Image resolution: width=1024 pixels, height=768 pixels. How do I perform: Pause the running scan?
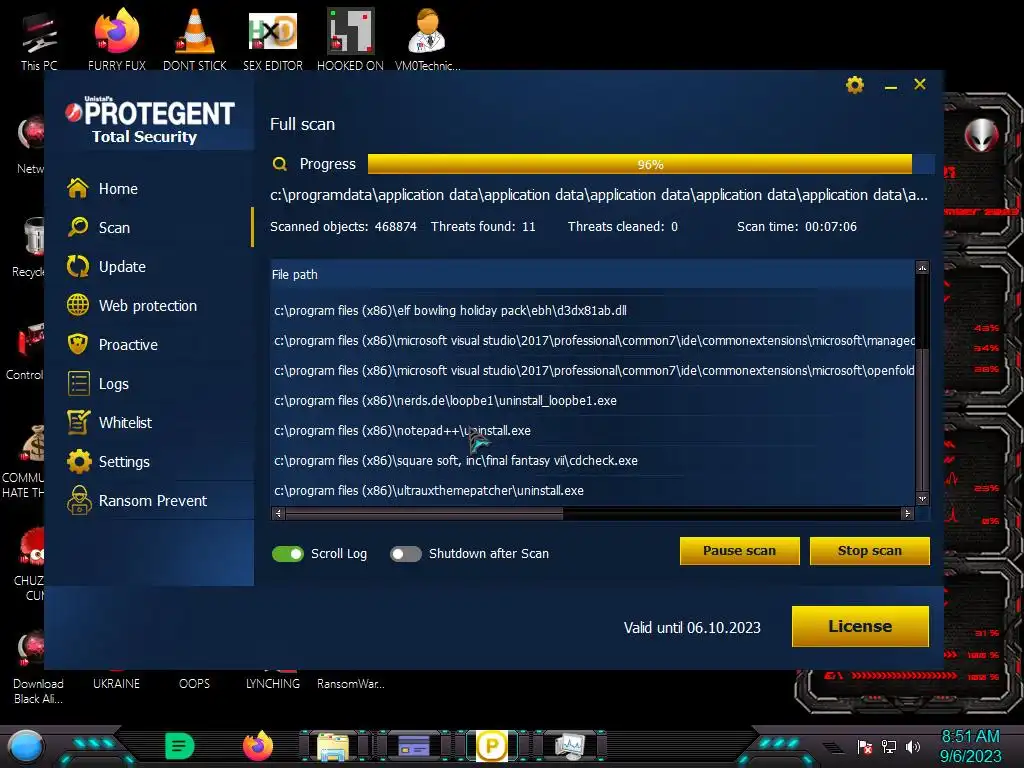[x=739, y=551]
